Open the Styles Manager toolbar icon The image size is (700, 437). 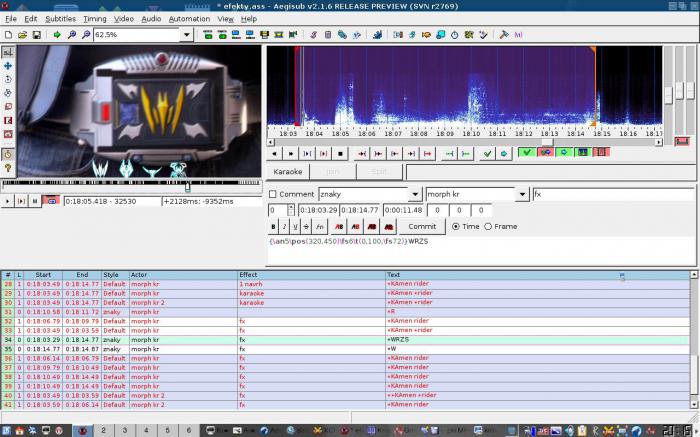point(313,34)
